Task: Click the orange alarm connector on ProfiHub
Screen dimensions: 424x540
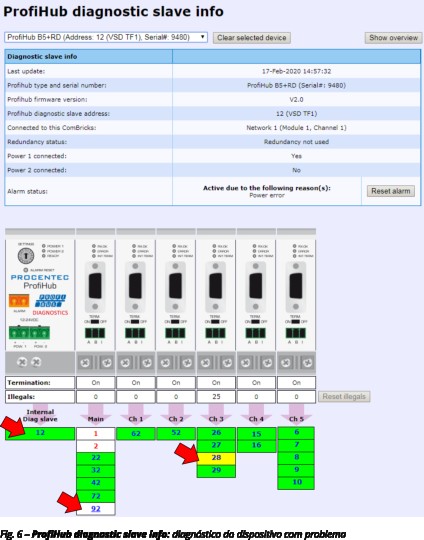Action: pos(19,301)
